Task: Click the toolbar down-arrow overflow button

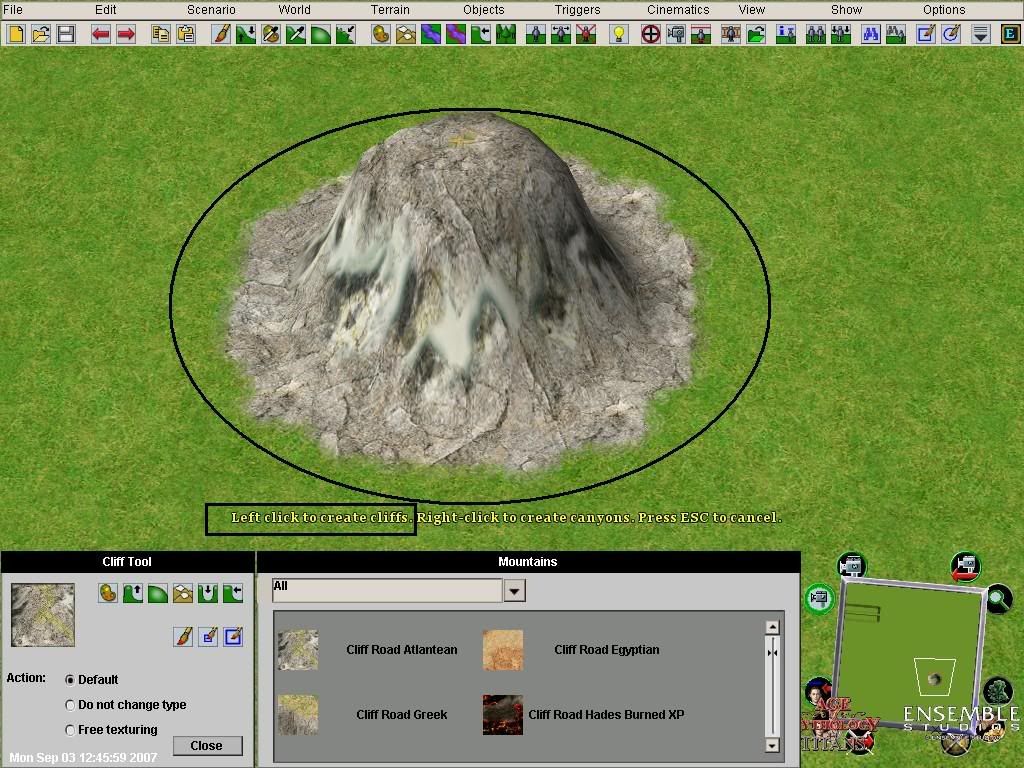Action: (981, 34)
